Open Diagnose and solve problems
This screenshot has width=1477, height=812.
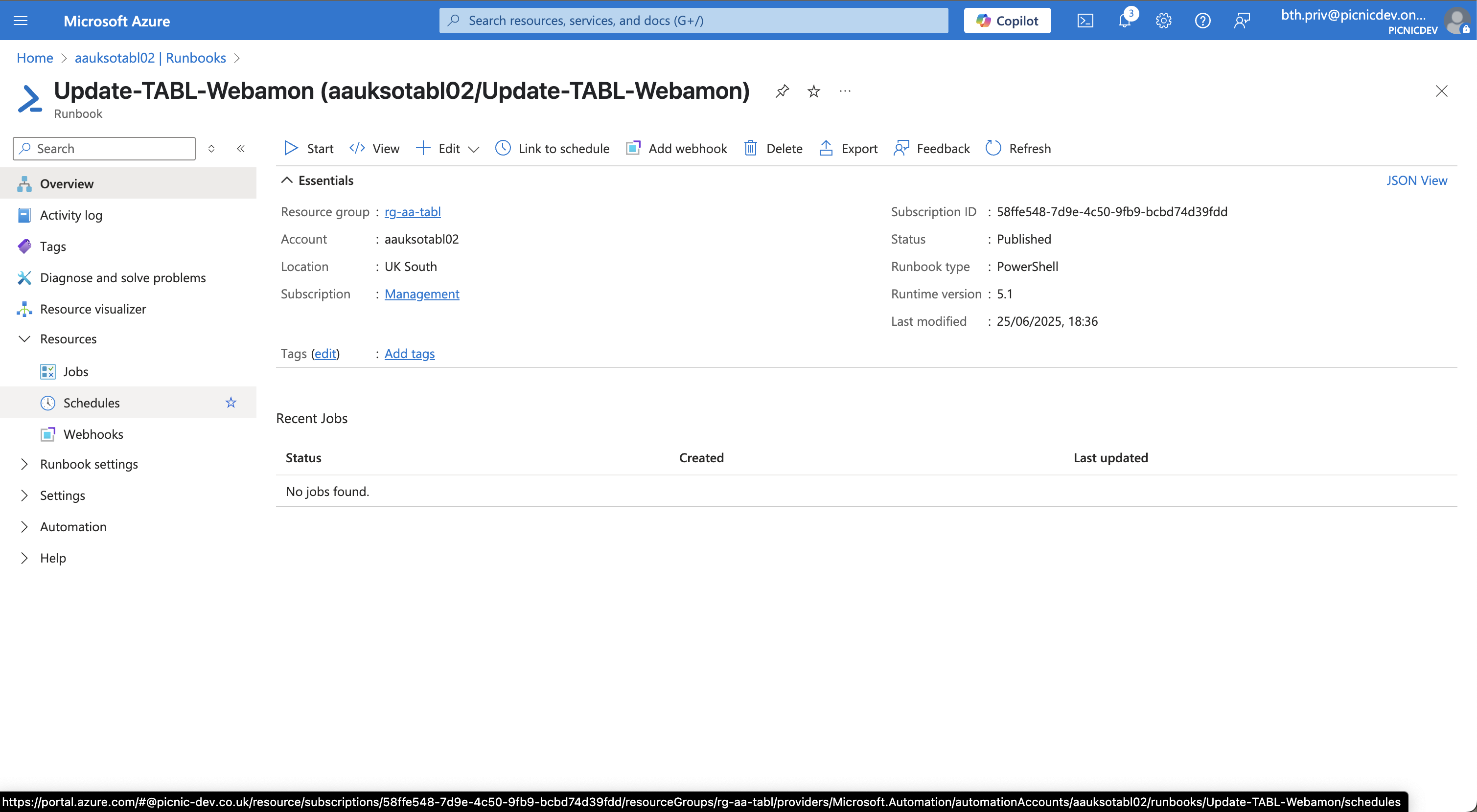click(x=128, y=277)
